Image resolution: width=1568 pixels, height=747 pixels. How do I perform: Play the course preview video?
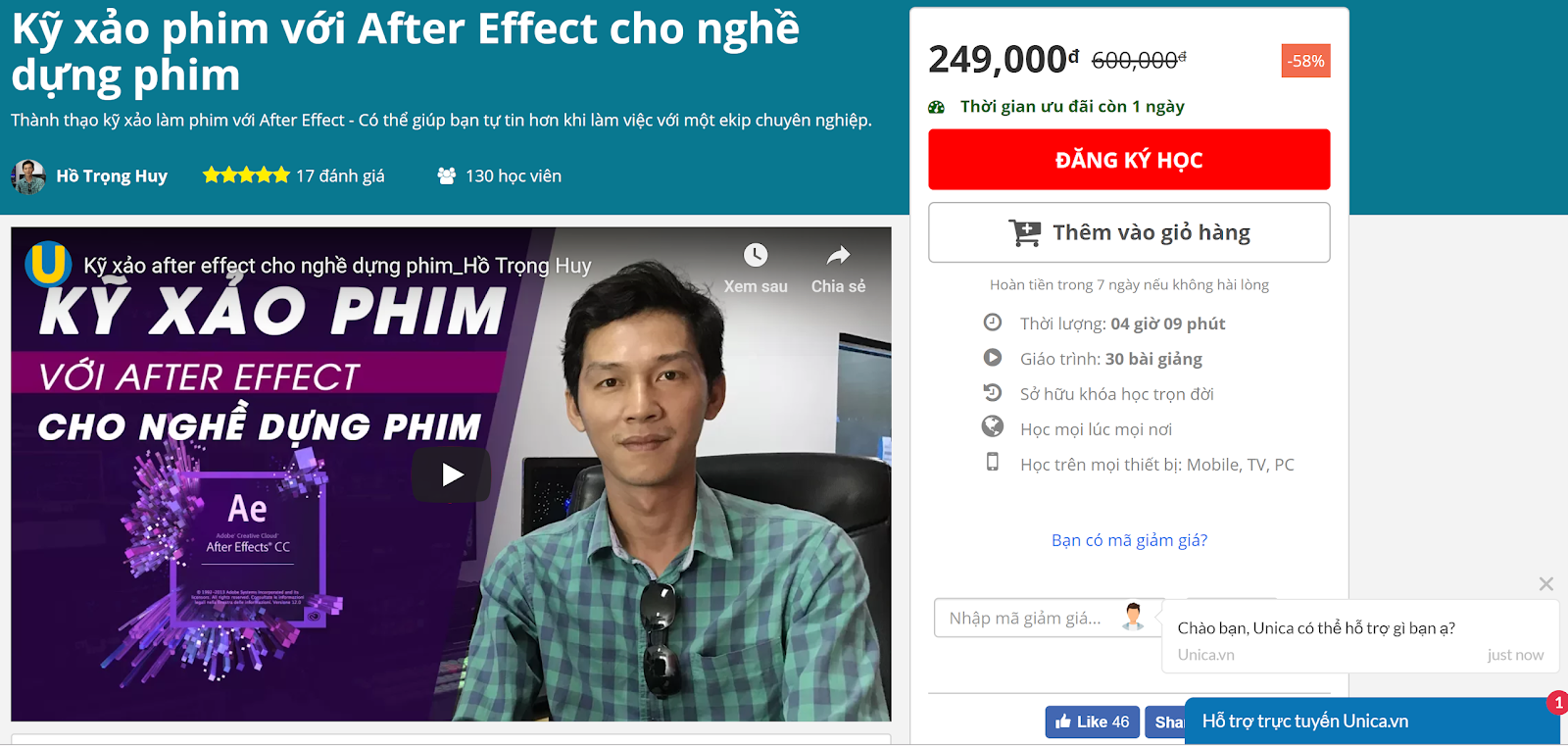click(451, 474)
